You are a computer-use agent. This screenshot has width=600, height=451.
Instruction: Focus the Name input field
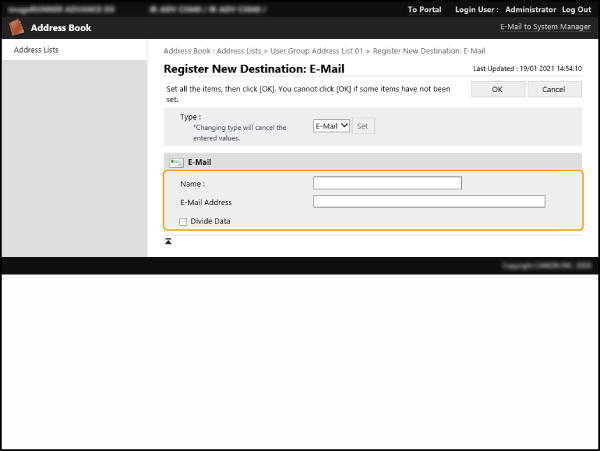click(x=387, y=183)
